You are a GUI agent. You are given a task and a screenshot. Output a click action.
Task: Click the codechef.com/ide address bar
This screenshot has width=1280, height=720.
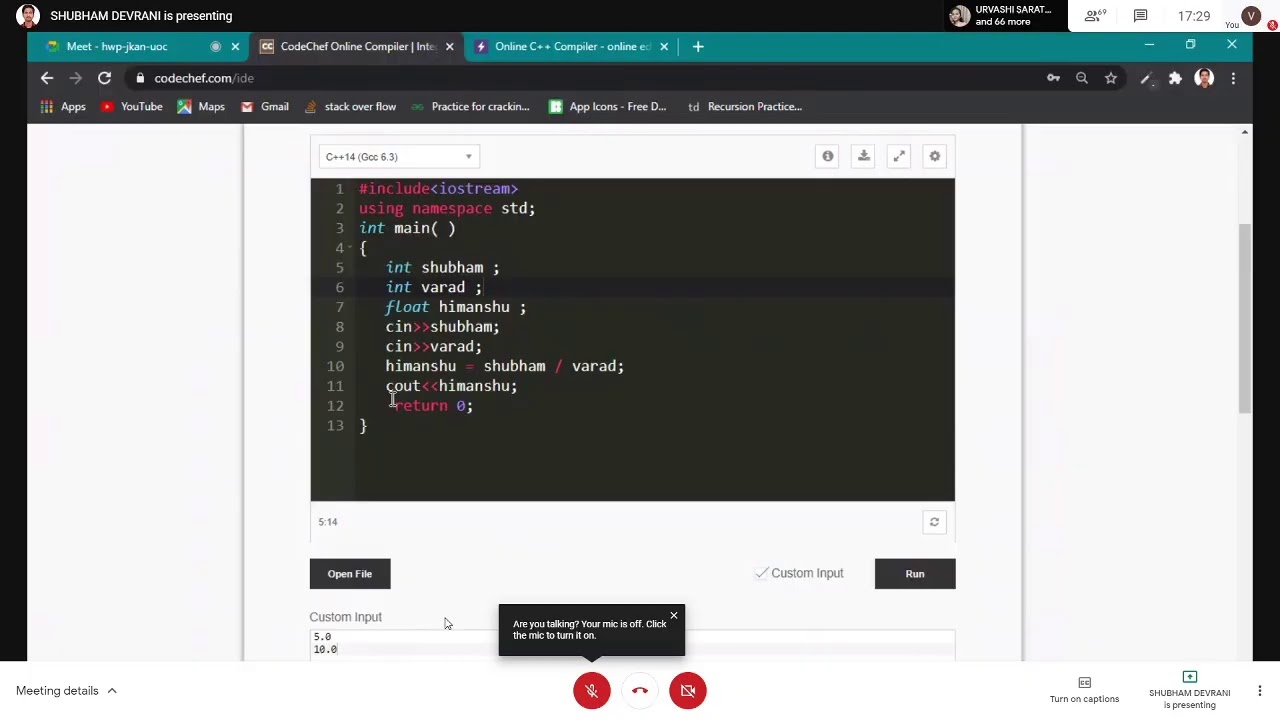pyautogui.click(x=204, y=78)
